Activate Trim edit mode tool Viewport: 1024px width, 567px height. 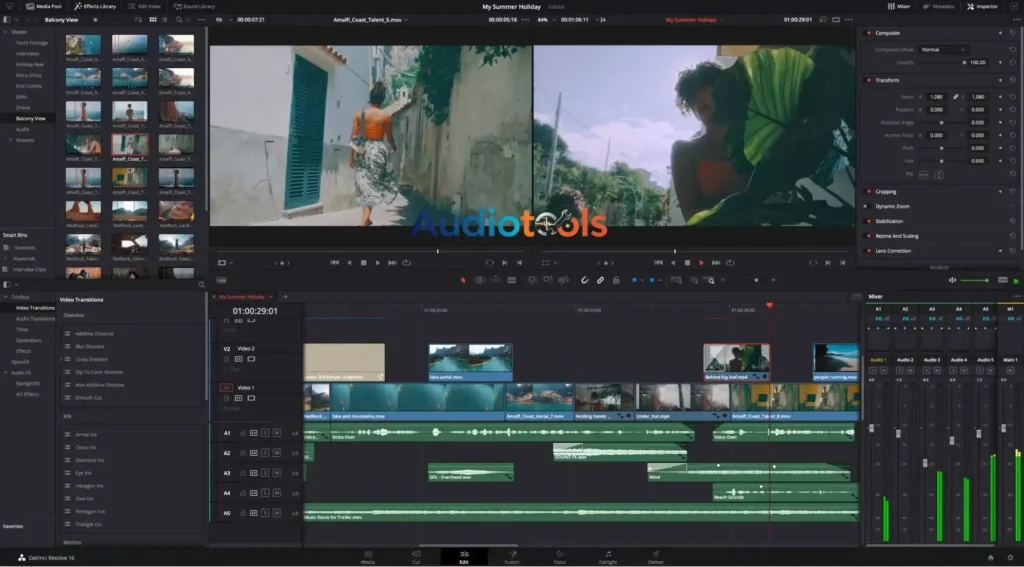point(479,280)
